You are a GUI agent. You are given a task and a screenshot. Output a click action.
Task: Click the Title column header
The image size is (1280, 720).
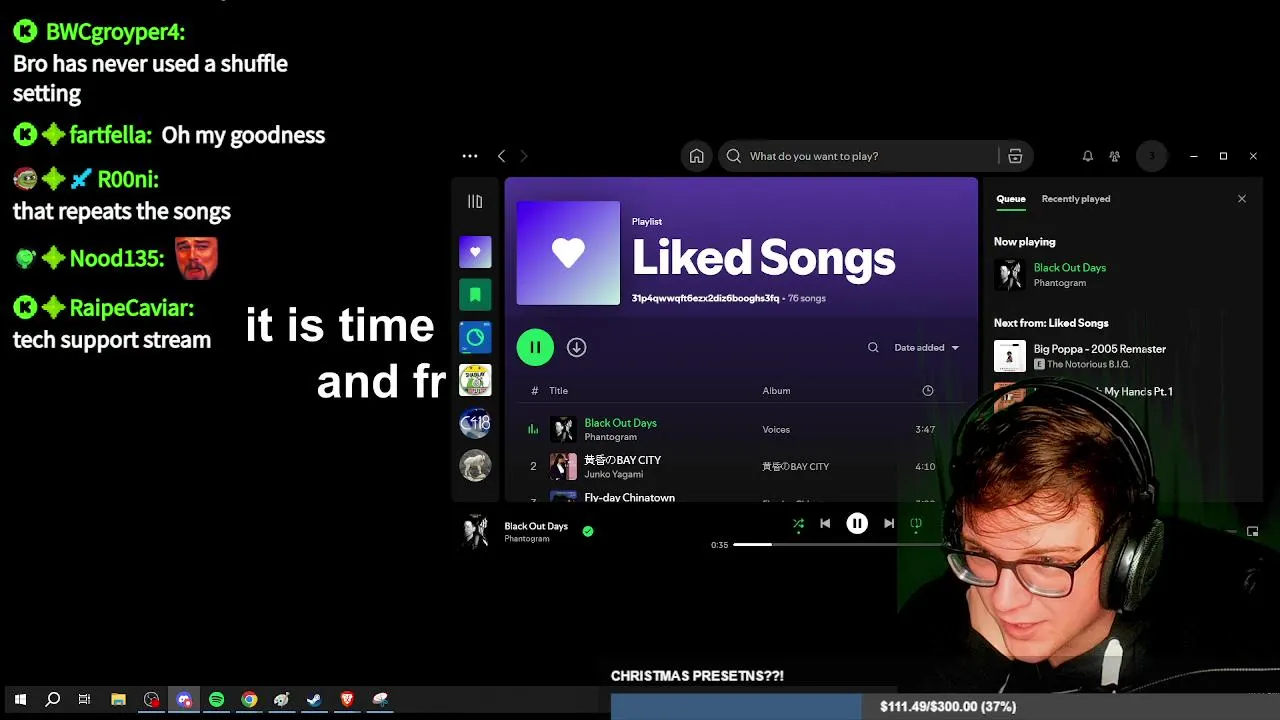[x=558, y=391]
